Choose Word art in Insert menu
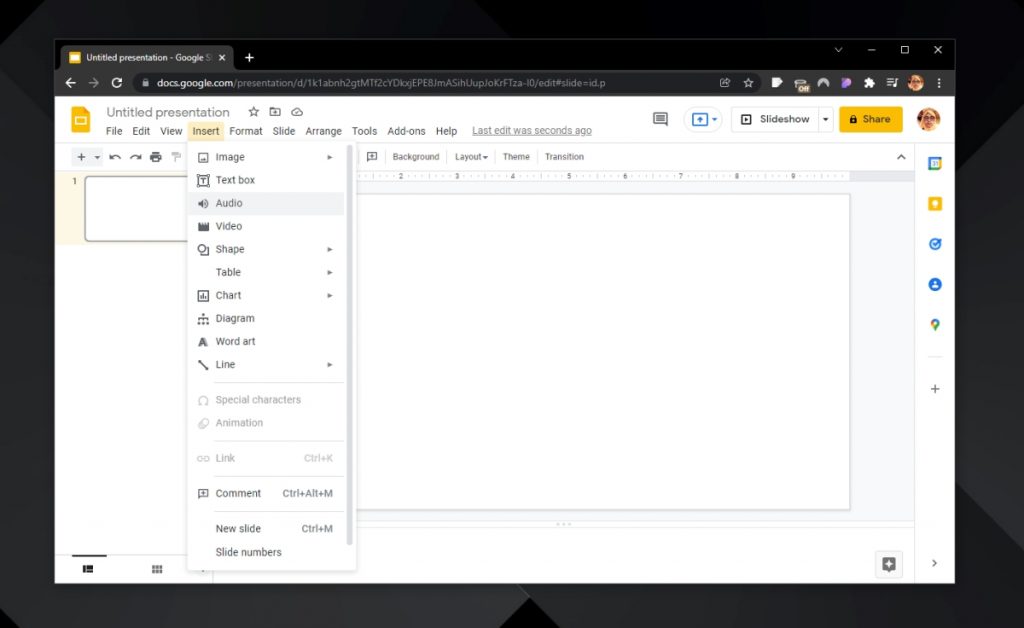Viewport: 1024px width, 628px height. [266, 341]
